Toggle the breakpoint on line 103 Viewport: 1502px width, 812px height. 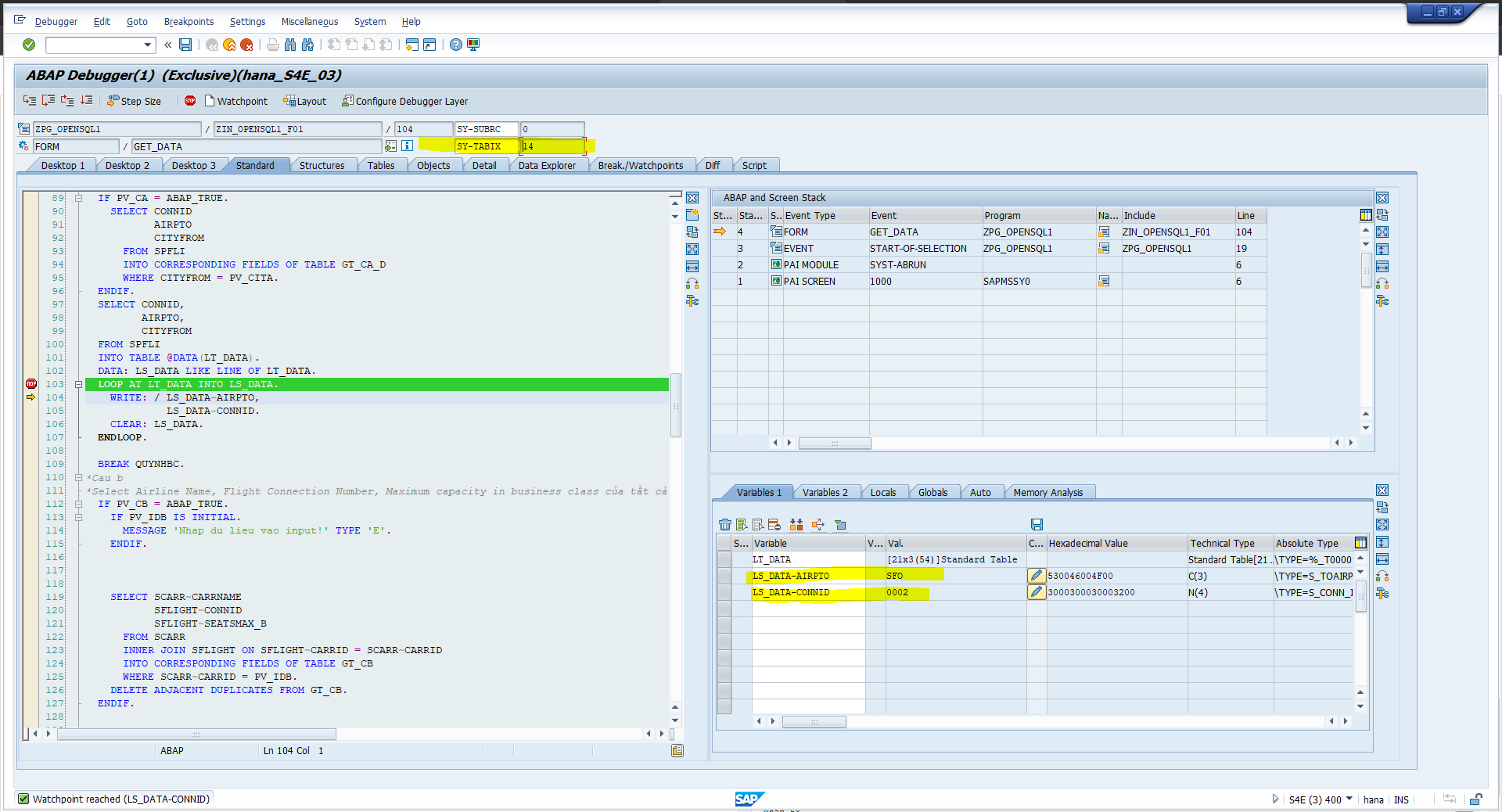31,384
